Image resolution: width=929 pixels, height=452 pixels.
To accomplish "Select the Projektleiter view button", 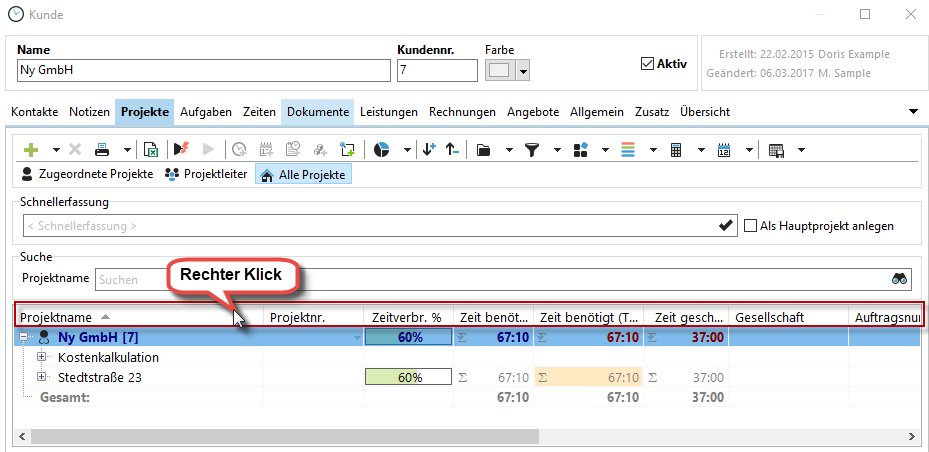I will (x=205, y=174).
